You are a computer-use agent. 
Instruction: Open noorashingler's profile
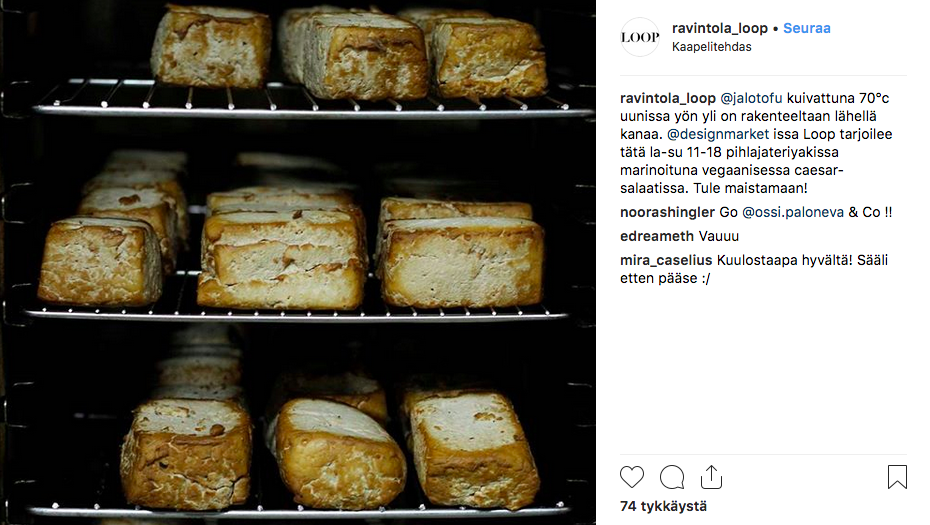tap(667, 212)
